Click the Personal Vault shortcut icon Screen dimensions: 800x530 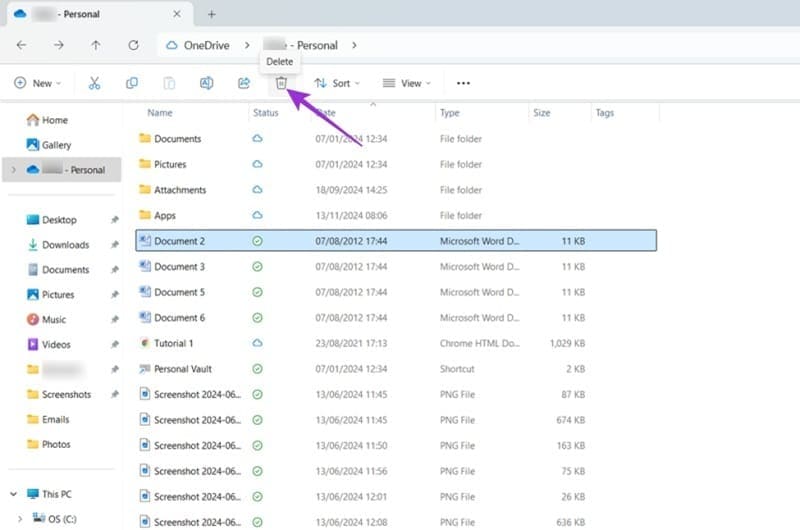point(145,368)
